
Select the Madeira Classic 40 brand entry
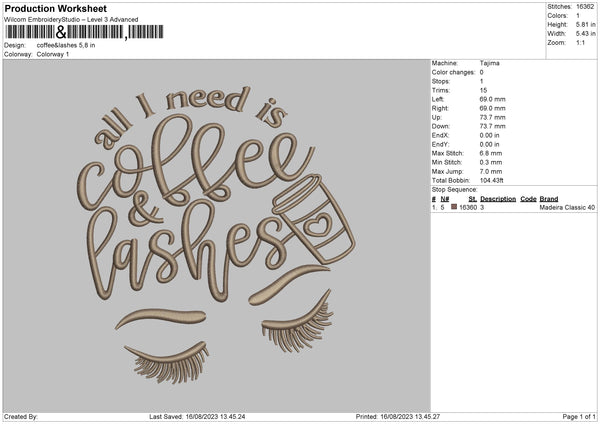(x=566, y=207)
